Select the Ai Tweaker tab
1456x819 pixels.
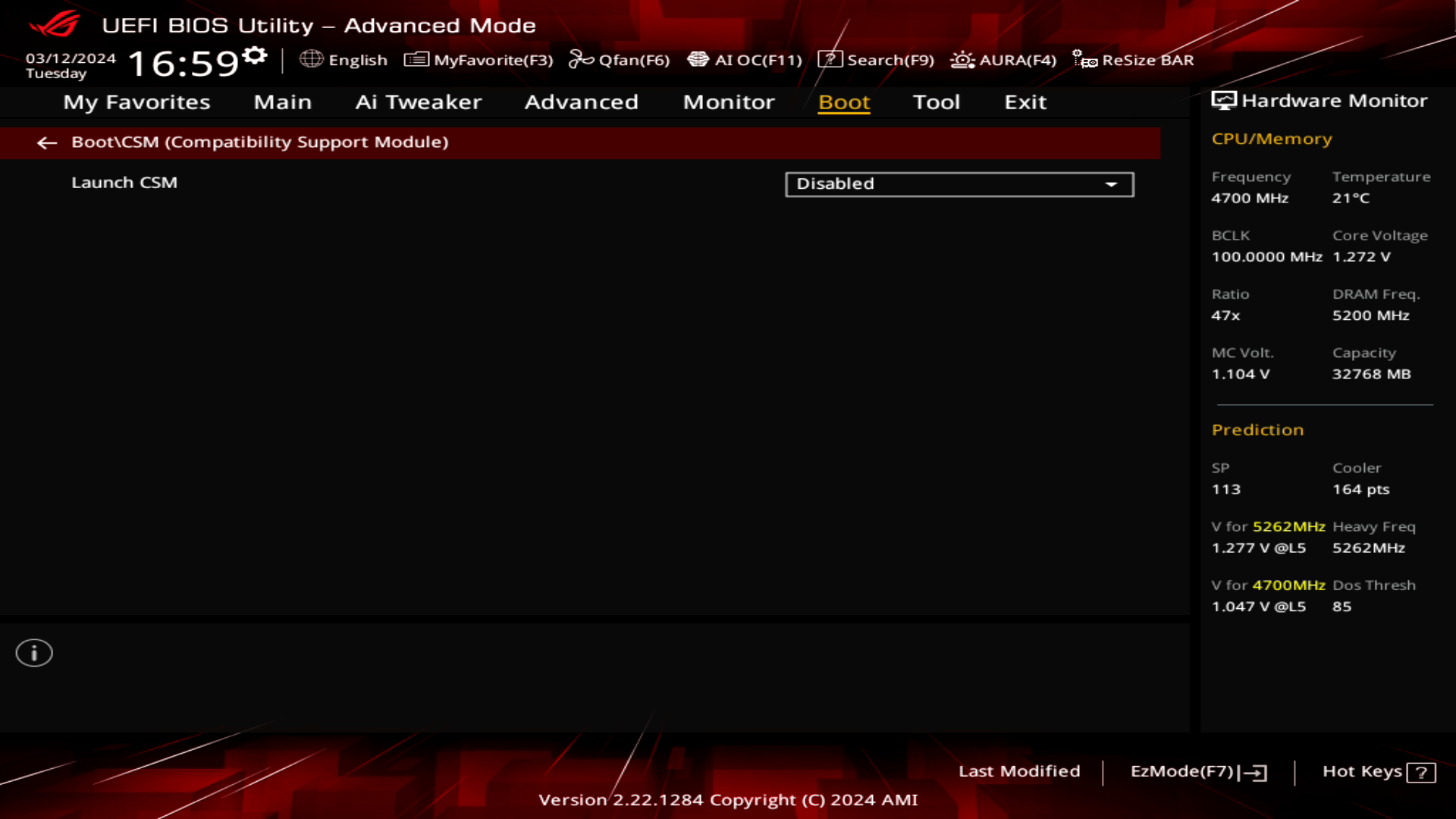[x=419, y=101]
